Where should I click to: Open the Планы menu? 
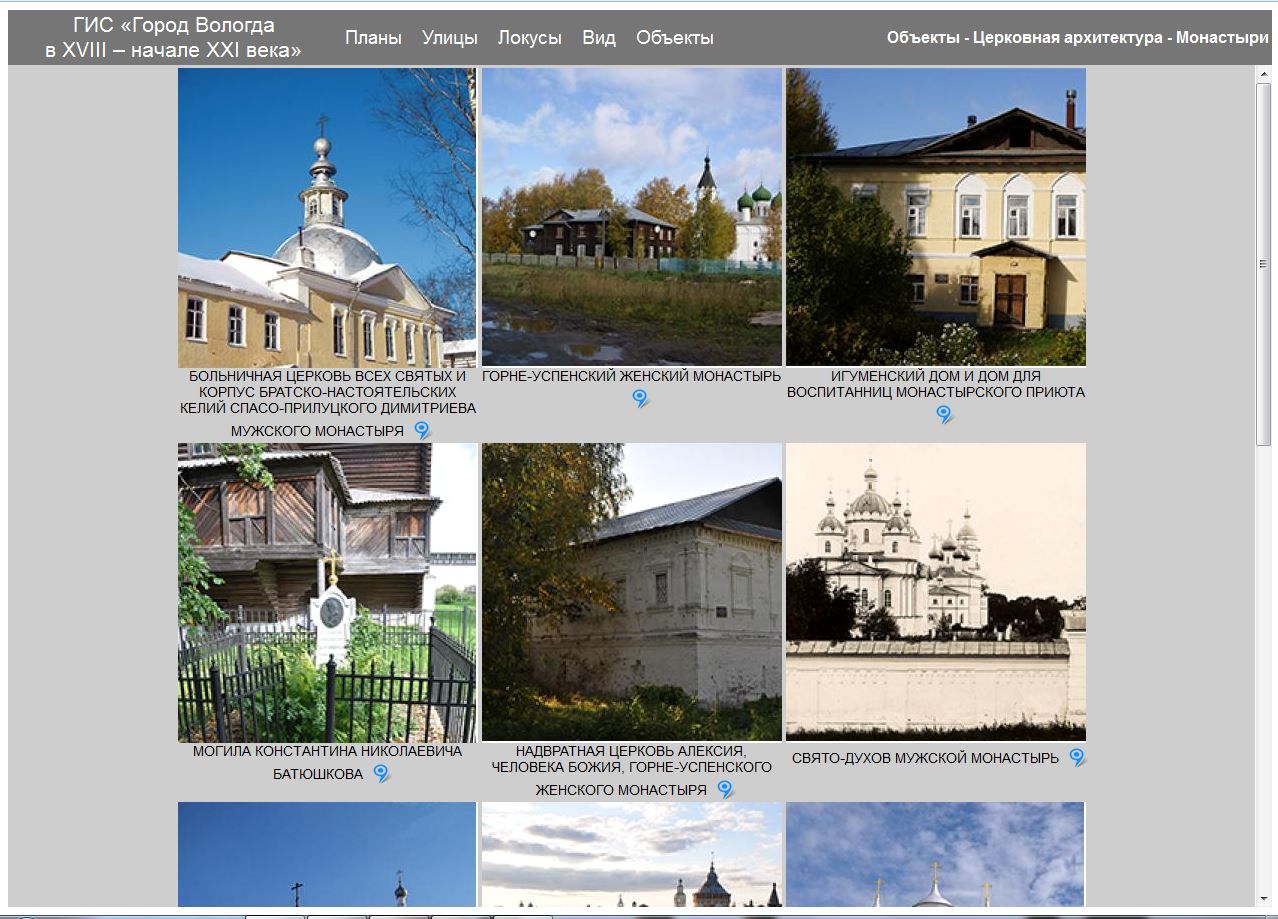[373, 38]
